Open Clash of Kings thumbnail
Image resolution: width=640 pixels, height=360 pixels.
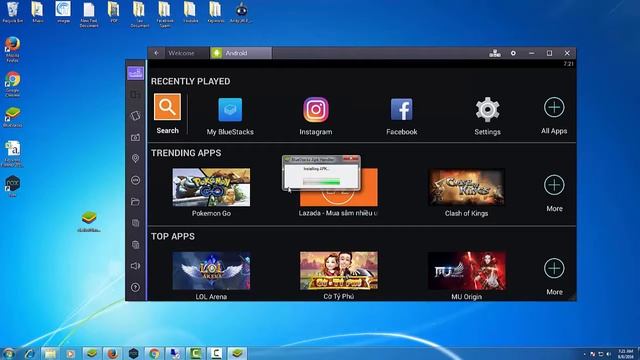point(467,187)
